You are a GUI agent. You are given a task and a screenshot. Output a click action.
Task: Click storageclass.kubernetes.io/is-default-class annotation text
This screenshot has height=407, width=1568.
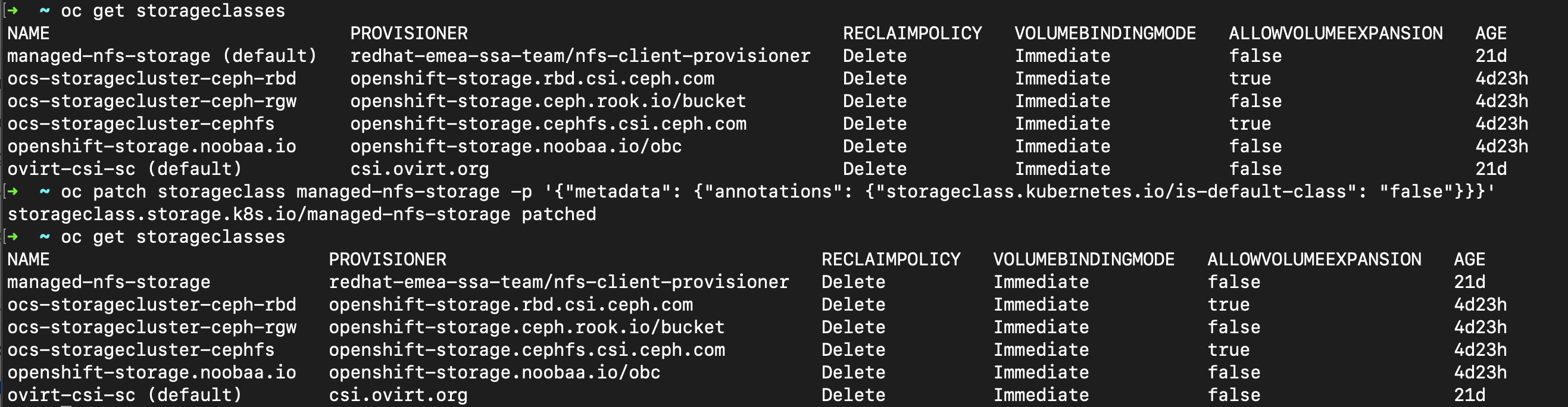[x=1116, y=192]
